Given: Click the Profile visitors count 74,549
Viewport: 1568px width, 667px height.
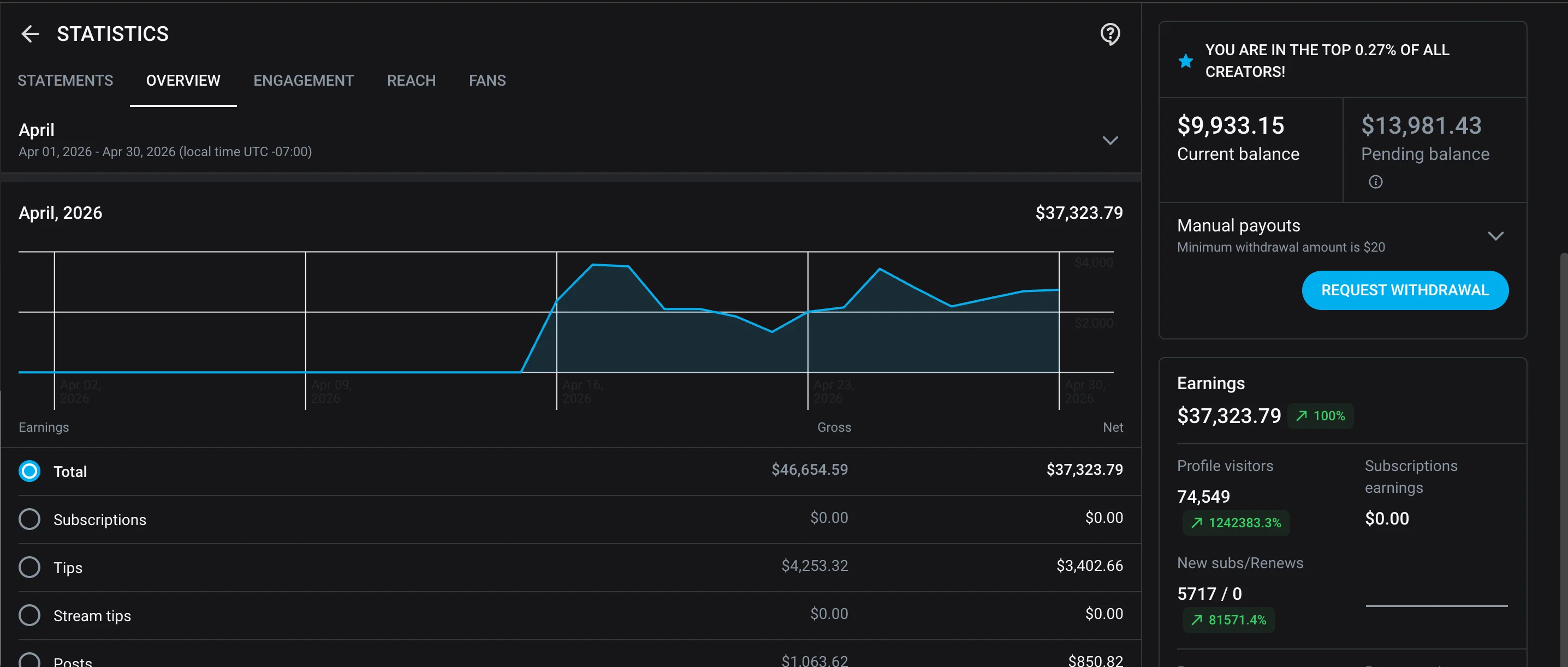Looking at the screenshot, I should pyautogui.click(x=1203, y=497).
